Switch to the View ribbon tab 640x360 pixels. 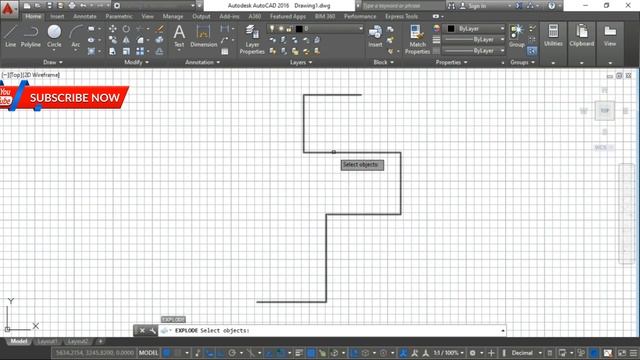point(147,16)
